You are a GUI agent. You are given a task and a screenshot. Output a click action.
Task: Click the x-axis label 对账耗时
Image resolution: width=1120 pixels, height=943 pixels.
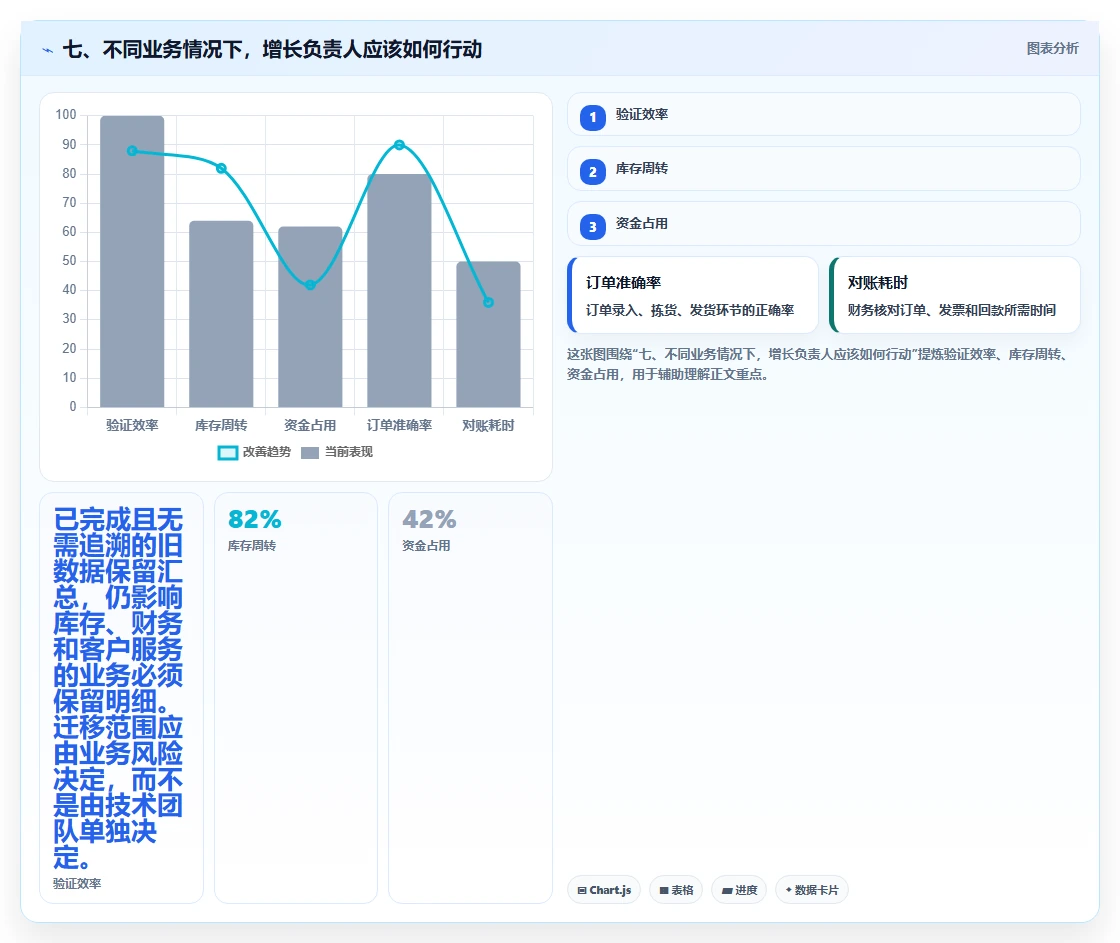click(x=489, y=426)
